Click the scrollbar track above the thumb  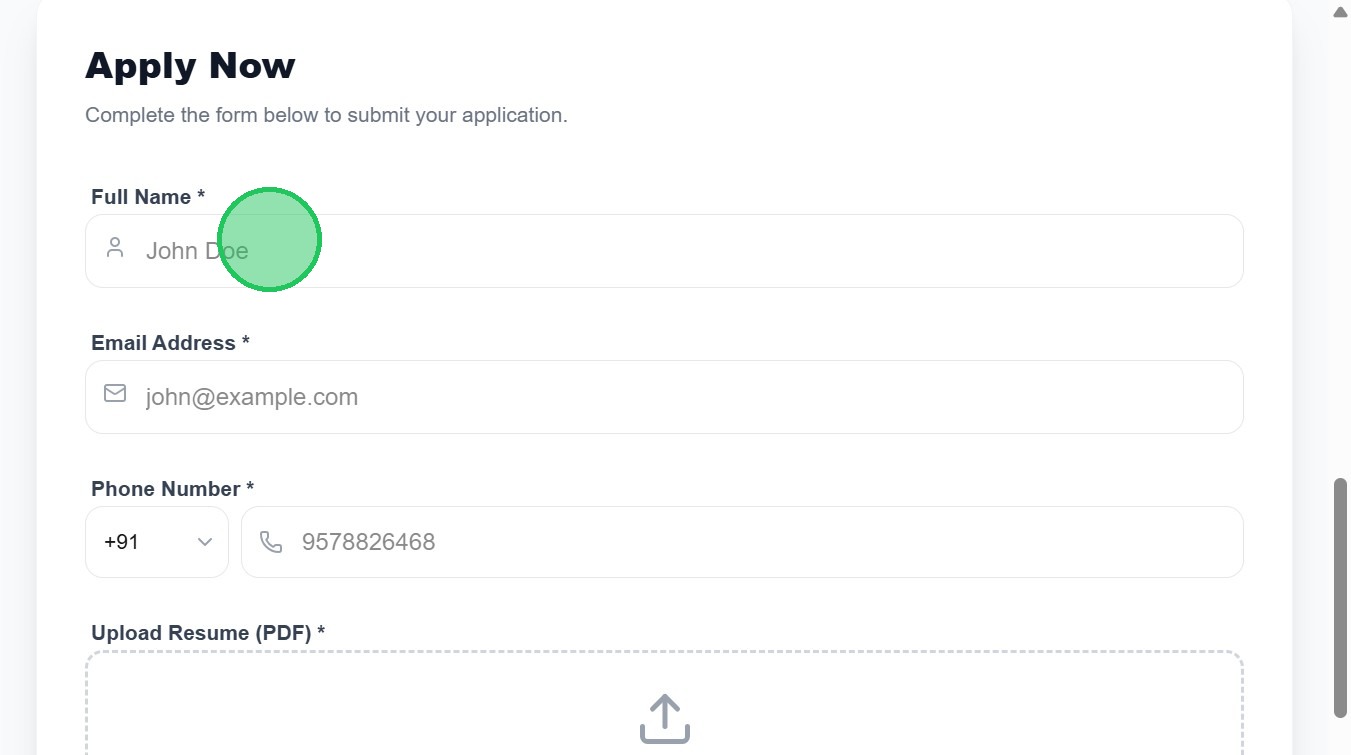[1340, 250]
